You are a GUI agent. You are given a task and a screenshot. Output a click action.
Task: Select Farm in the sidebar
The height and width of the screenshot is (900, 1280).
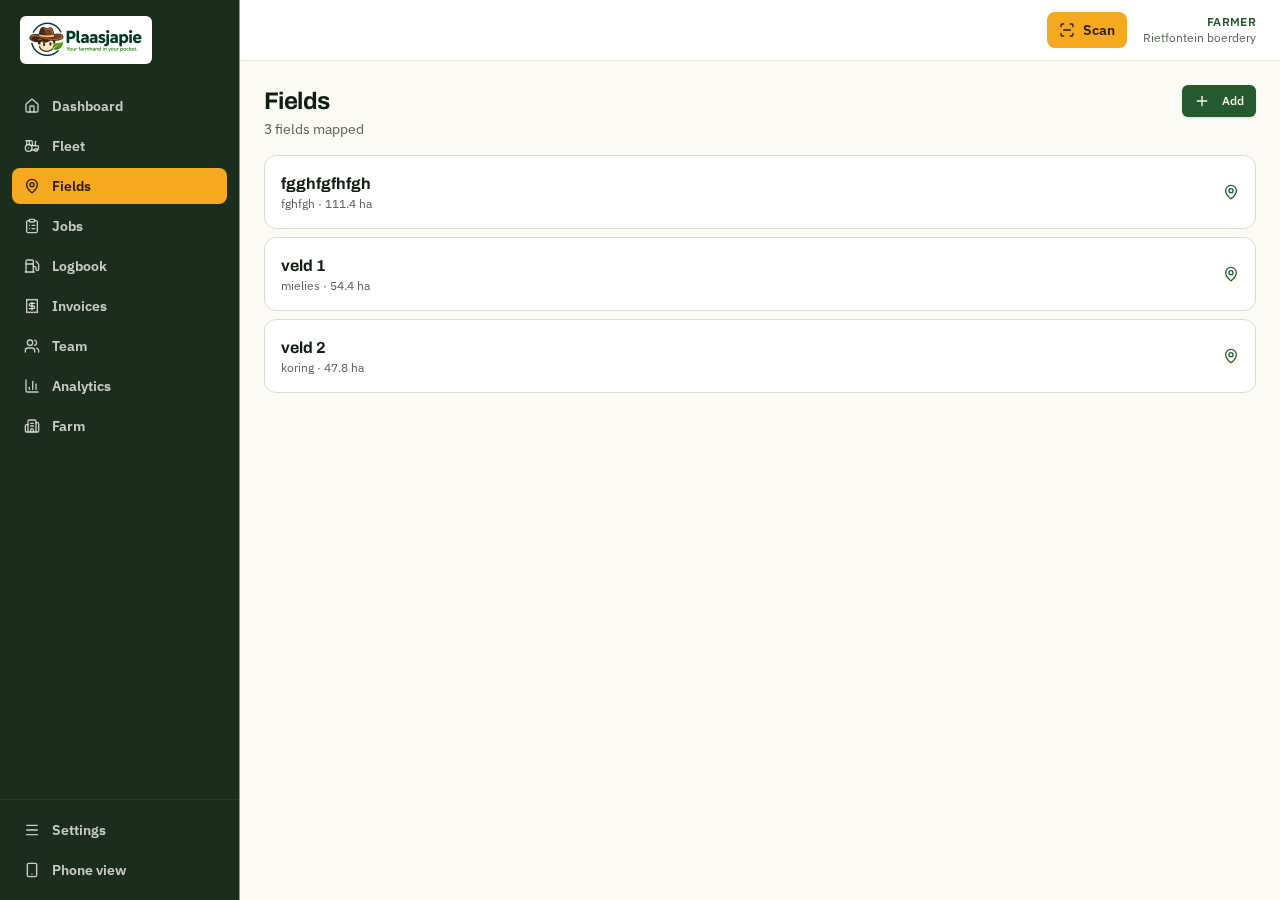coord(119,426)
